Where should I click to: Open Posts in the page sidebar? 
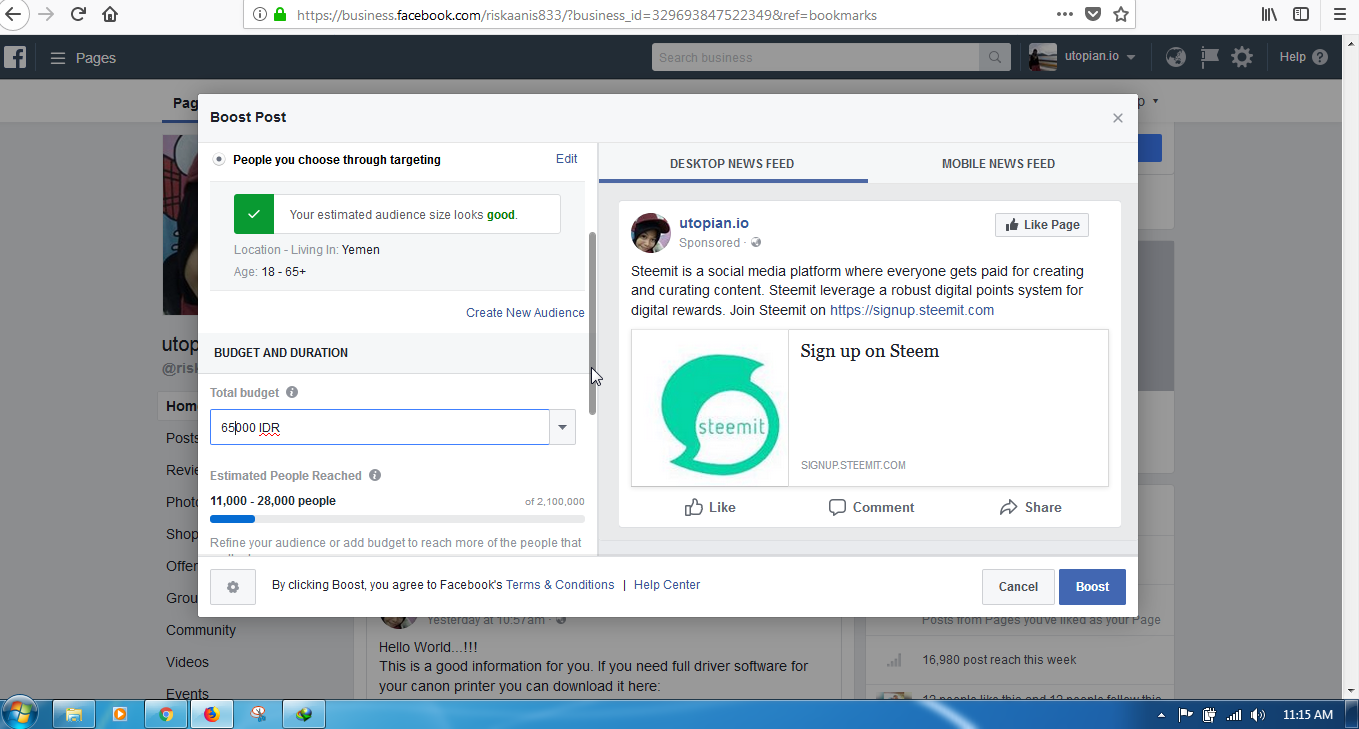183,438
